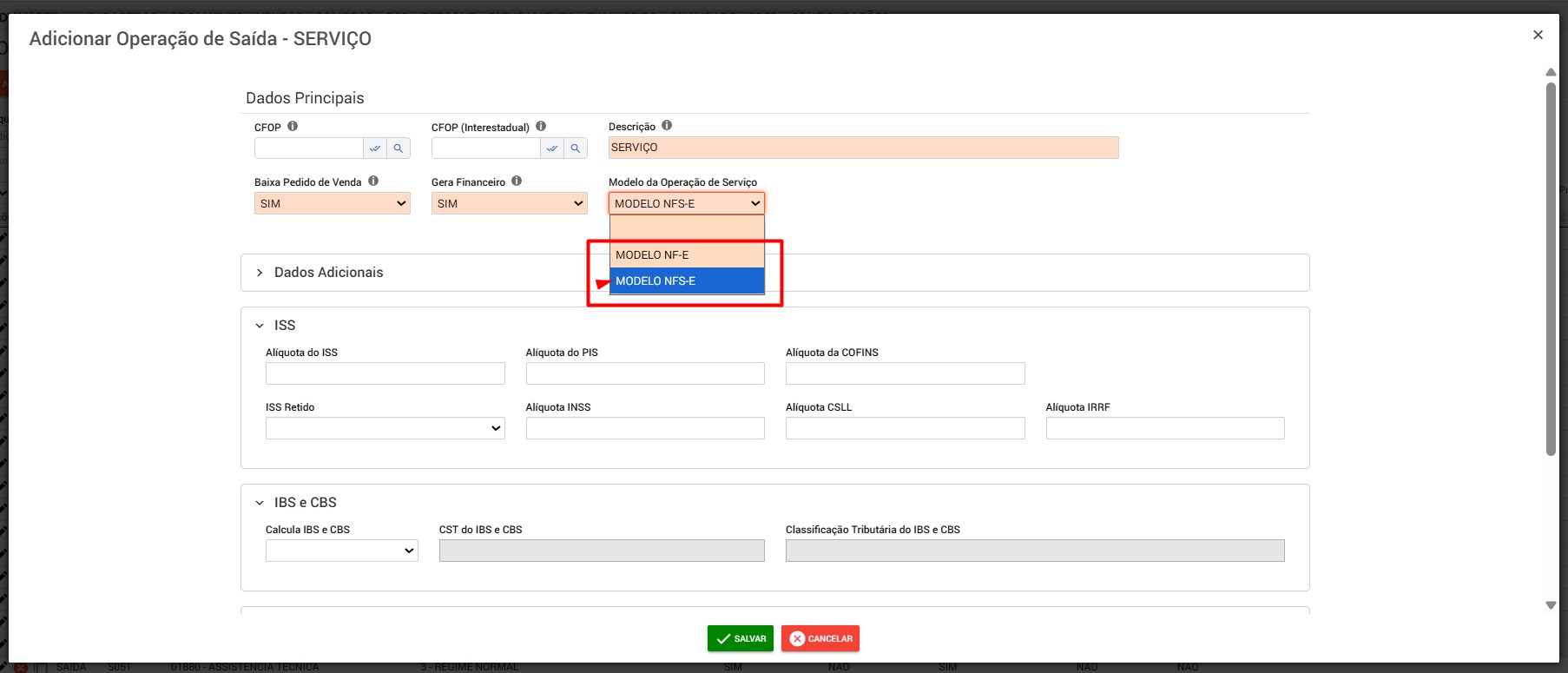Select MODELO NFS-E option in list
The image size is (1568, 673).
(687, 281)
